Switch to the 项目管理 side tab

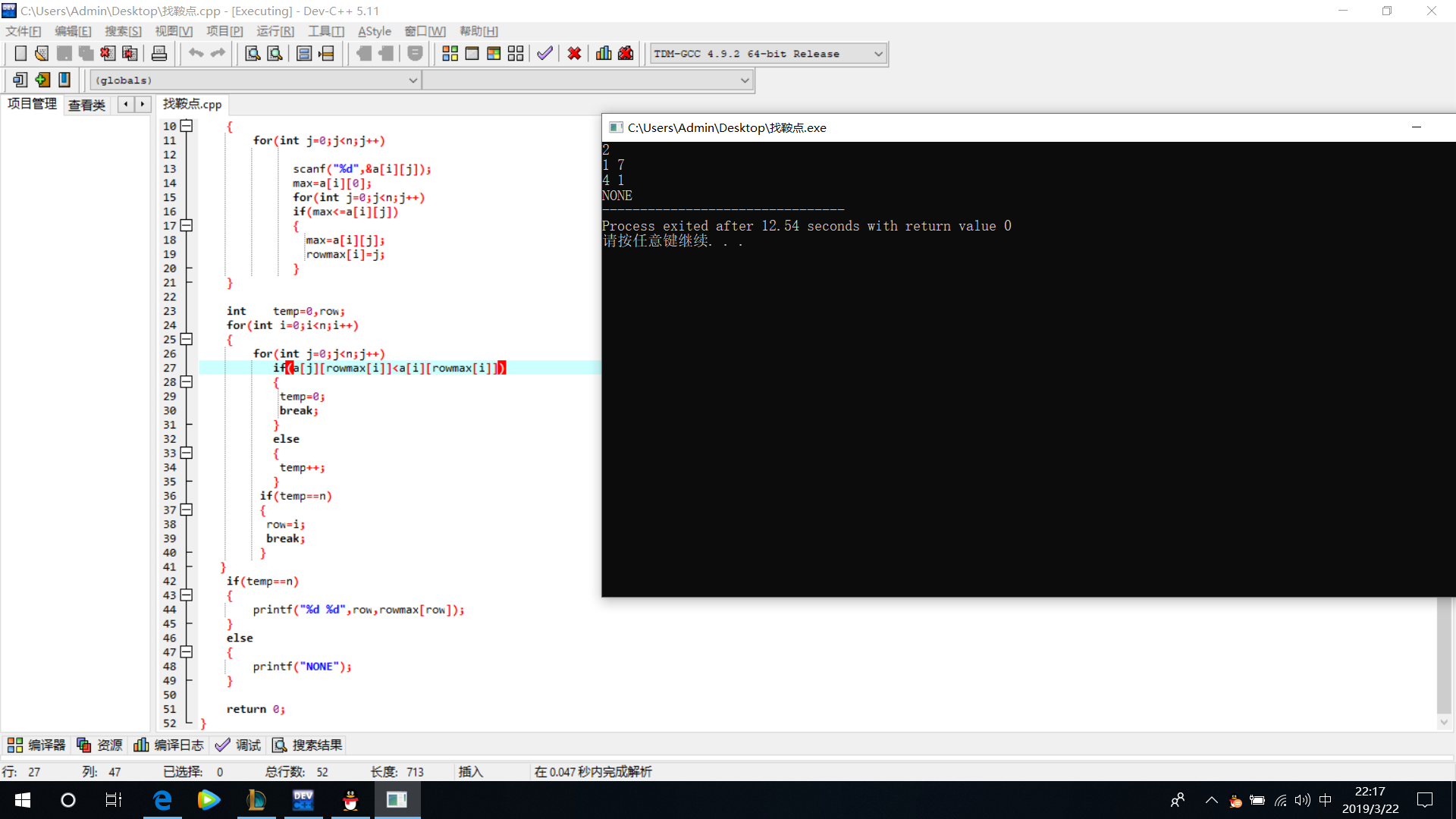coord(33,104)
